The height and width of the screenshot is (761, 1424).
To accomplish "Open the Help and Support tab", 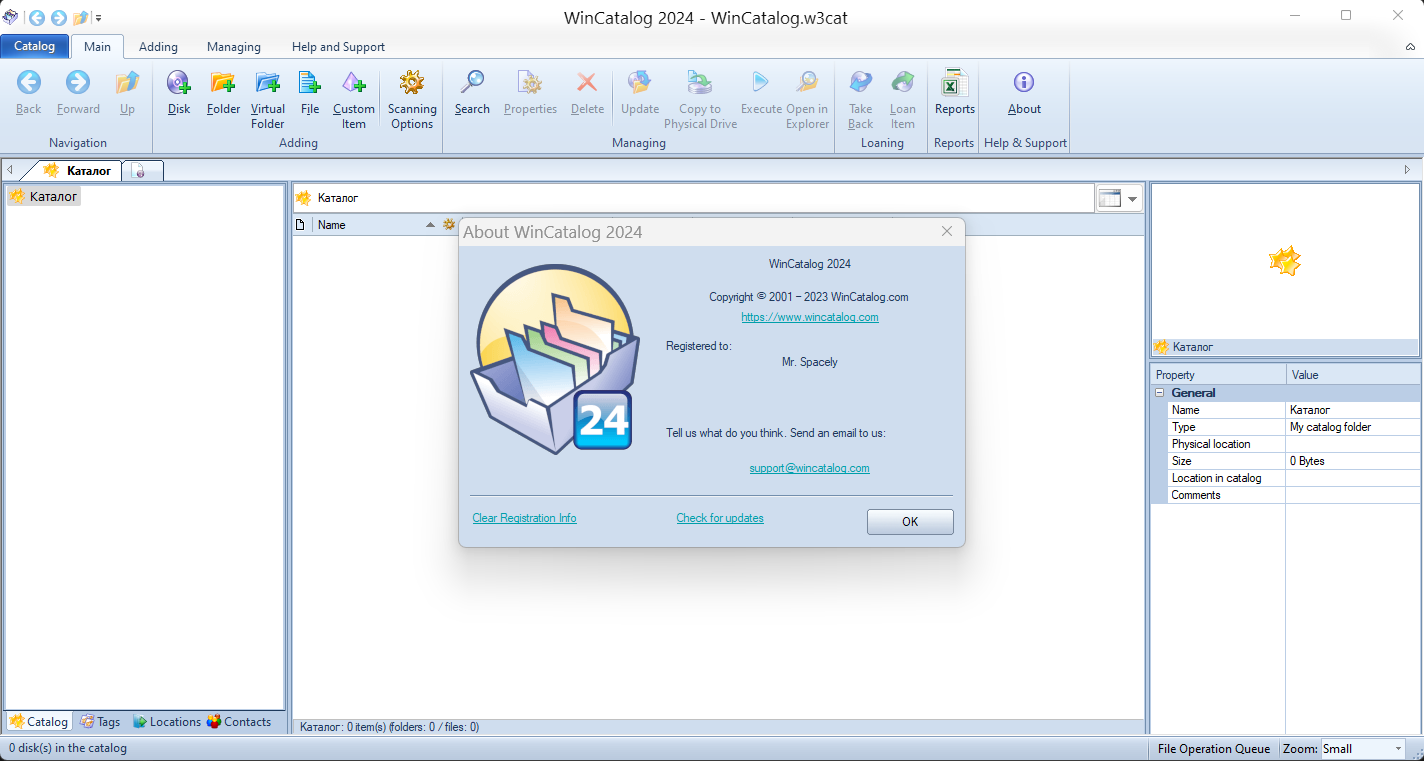I will (x=338, y=46).
